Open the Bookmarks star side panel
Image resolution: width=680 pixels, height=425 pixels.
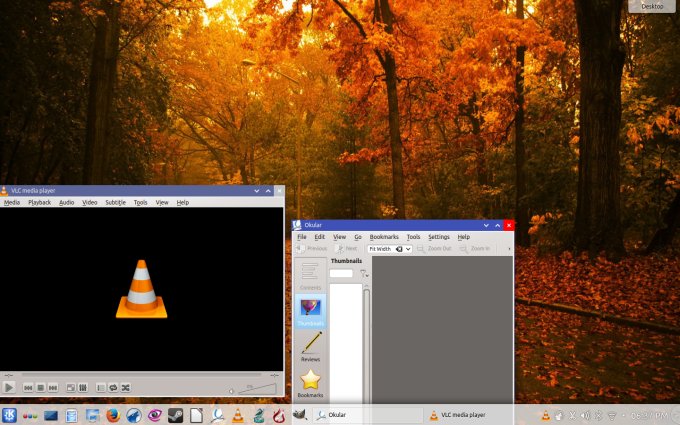tap(311, 383)
